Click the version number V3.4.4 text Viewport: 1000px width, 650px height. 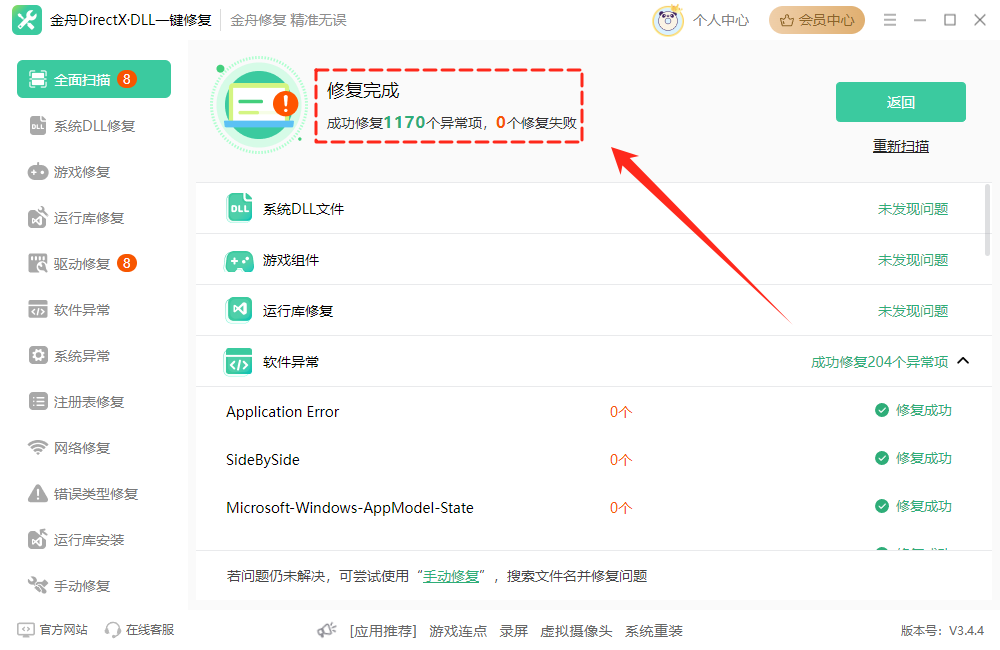tap(966, 631)
